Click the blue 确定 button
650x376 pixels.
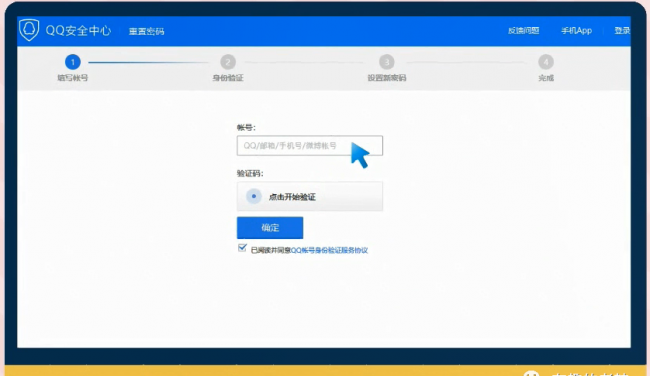pyautogui.click(x=270, y=228)
